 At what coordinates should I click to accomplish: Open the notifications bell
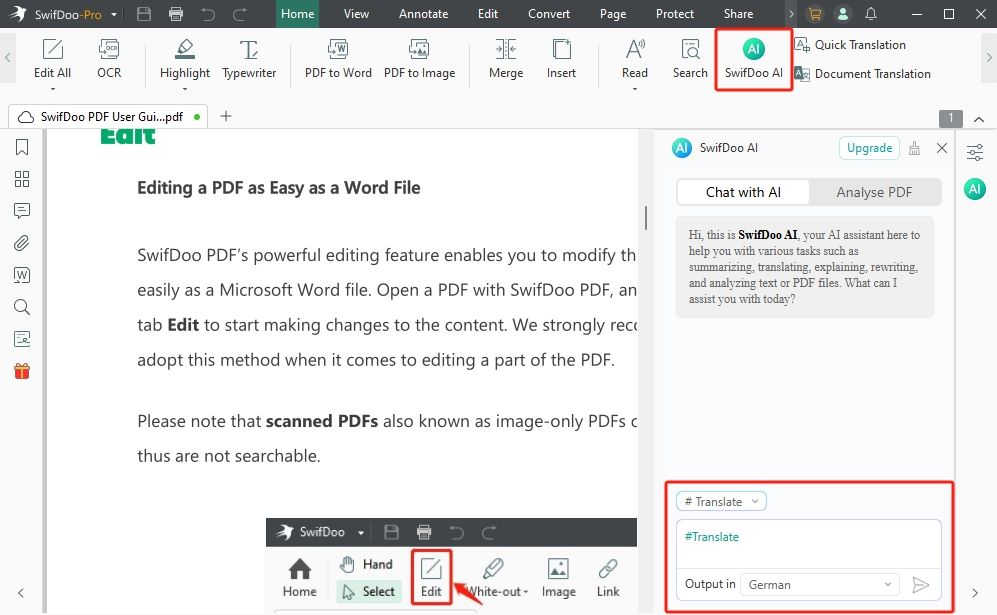tap(871, 14)
